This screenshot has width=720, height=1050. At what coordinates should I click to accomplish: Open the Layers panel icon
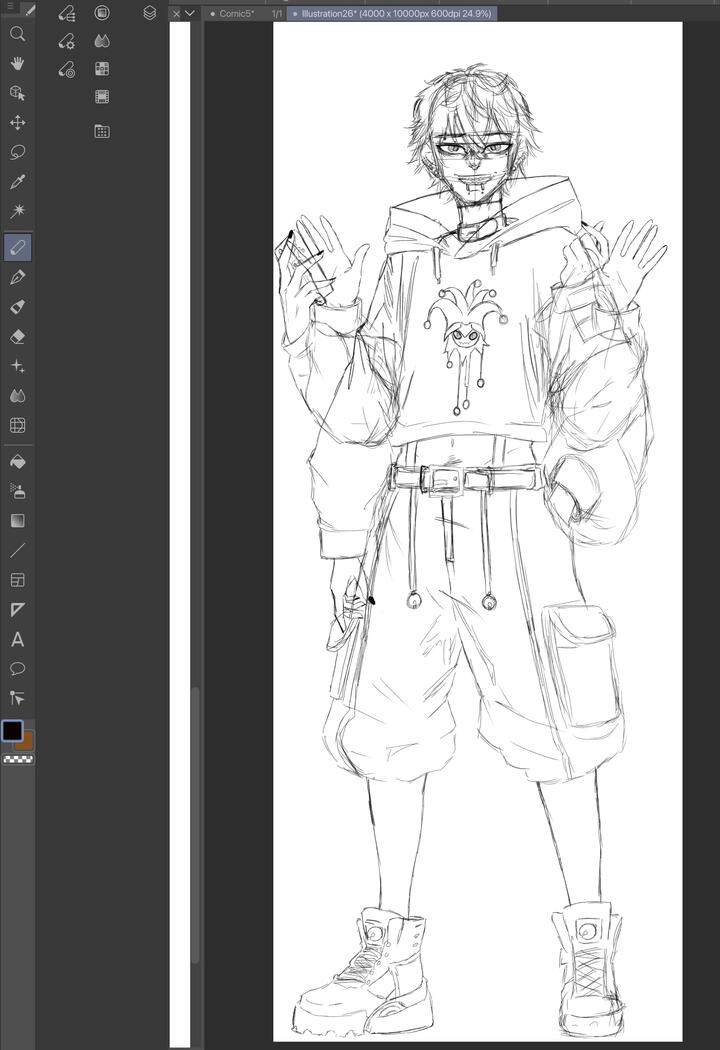[150, 13]
